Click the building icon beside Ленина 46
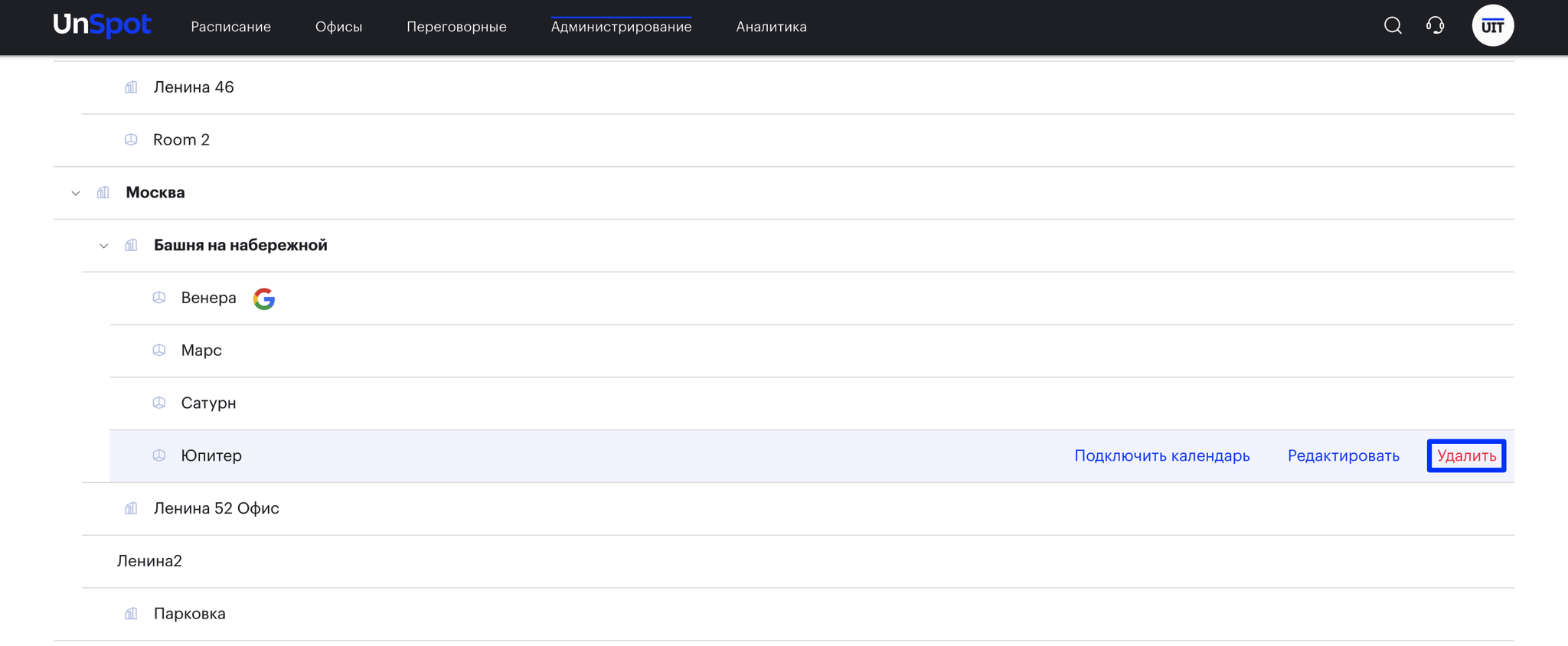This screenshot has width=1568, height=646. (131, 87)
